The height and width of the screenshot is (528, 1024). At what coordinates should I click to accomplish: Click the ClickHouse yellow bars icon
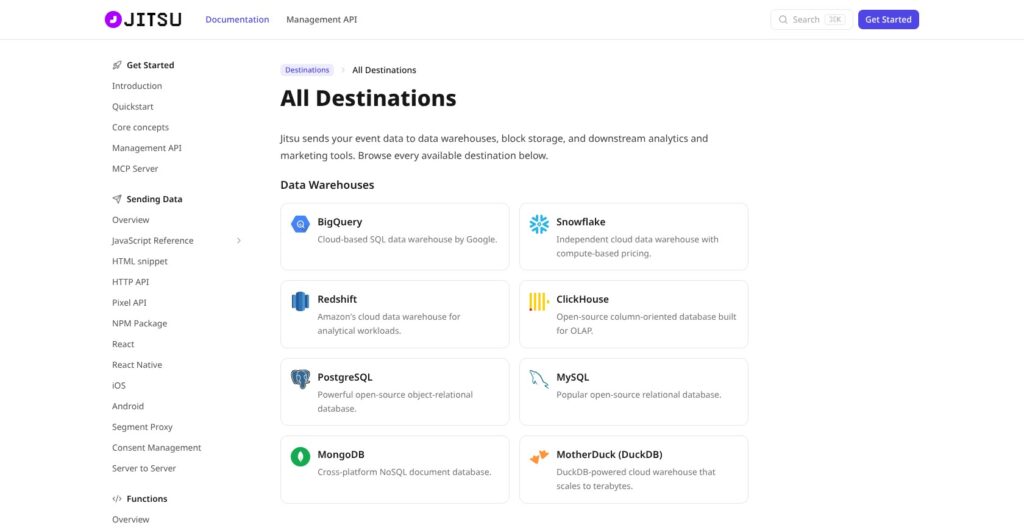click(x=538, y=301)
